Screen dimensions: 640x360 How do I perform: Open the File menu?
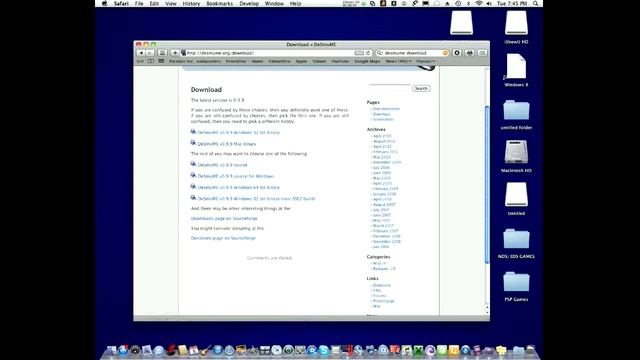139,3
